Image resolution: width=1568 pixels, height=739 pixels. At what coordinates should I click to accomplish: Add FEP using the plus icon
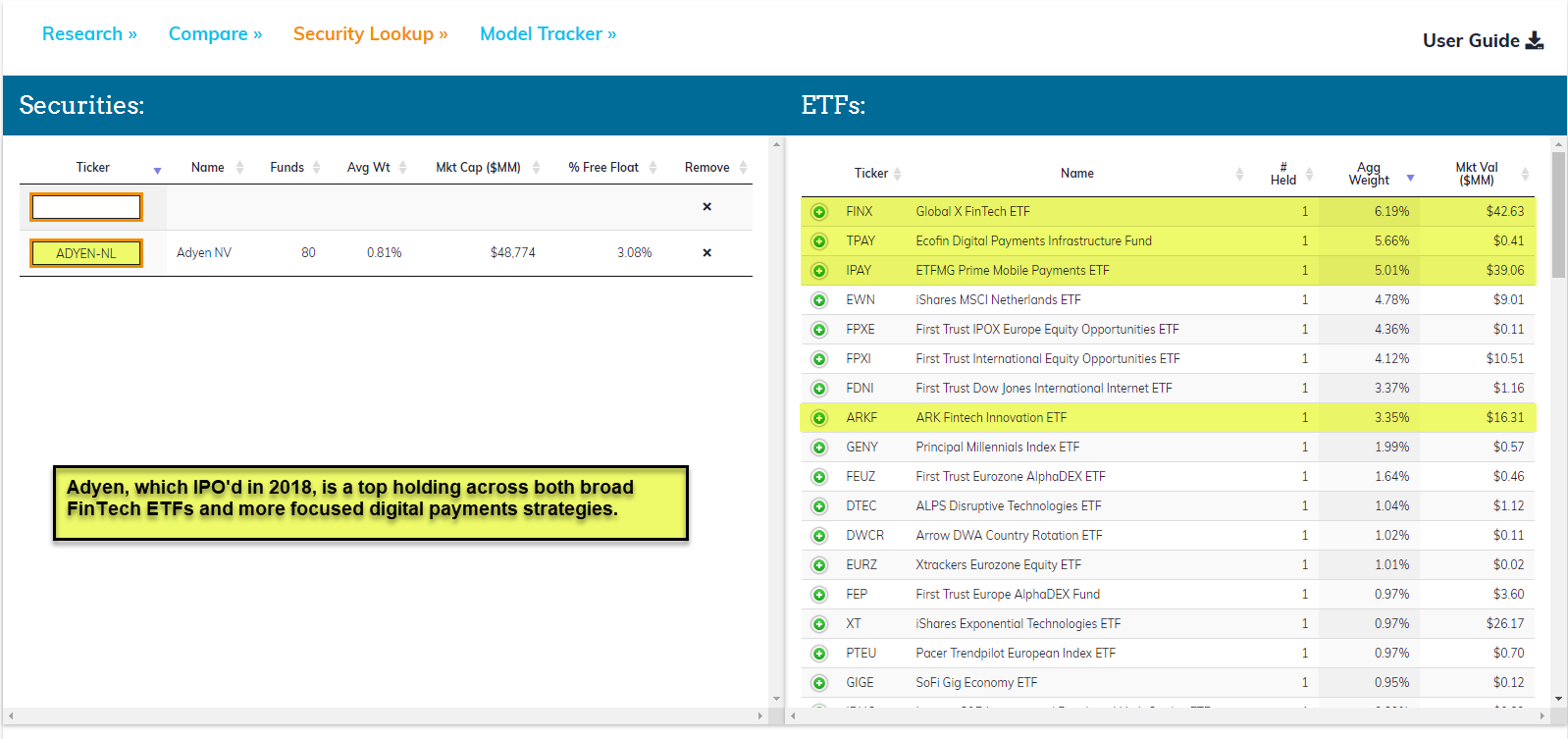[819, 595]
